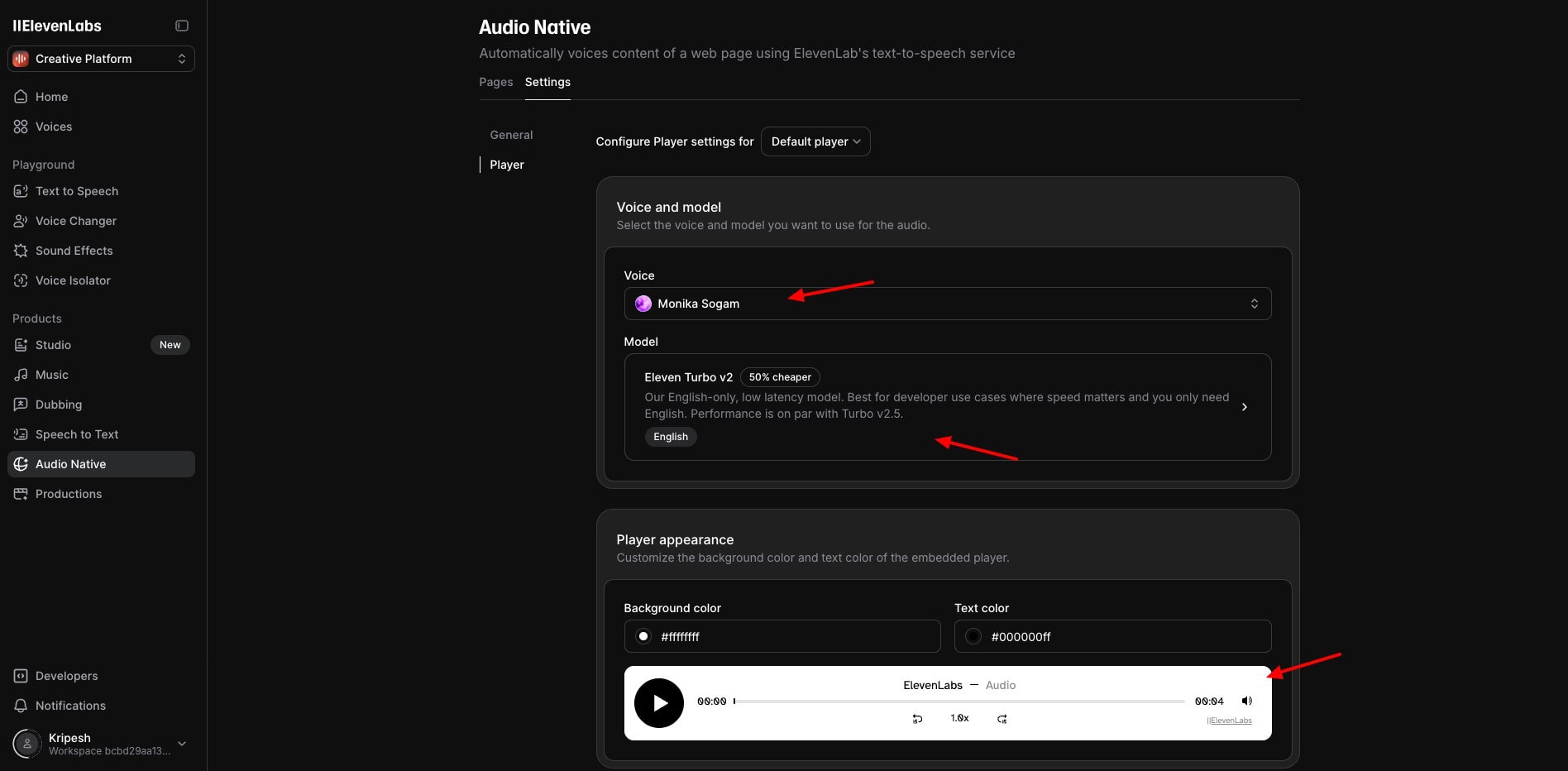Click the ElevenLabs link in the player
Image resolution: width=1568 pixels, height=771 pixels.
(1231, 721)
